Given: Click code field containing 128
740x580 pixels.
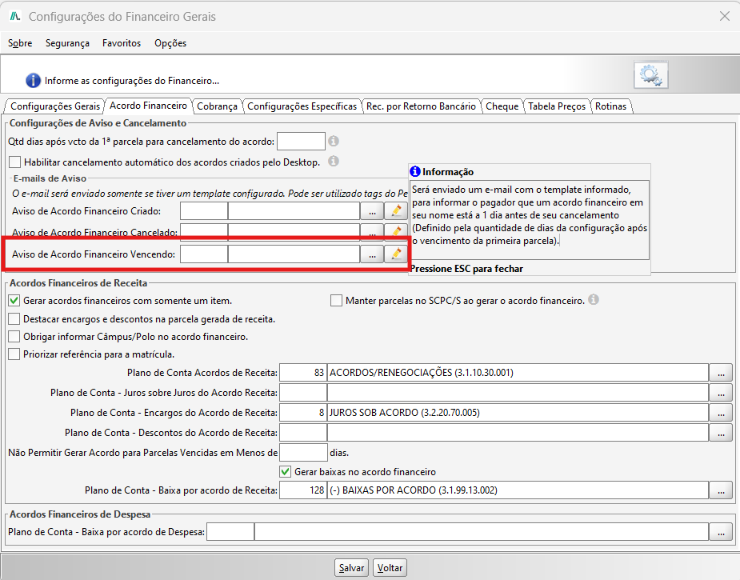Looking at the screenshot, I should [x=303, y=490].
